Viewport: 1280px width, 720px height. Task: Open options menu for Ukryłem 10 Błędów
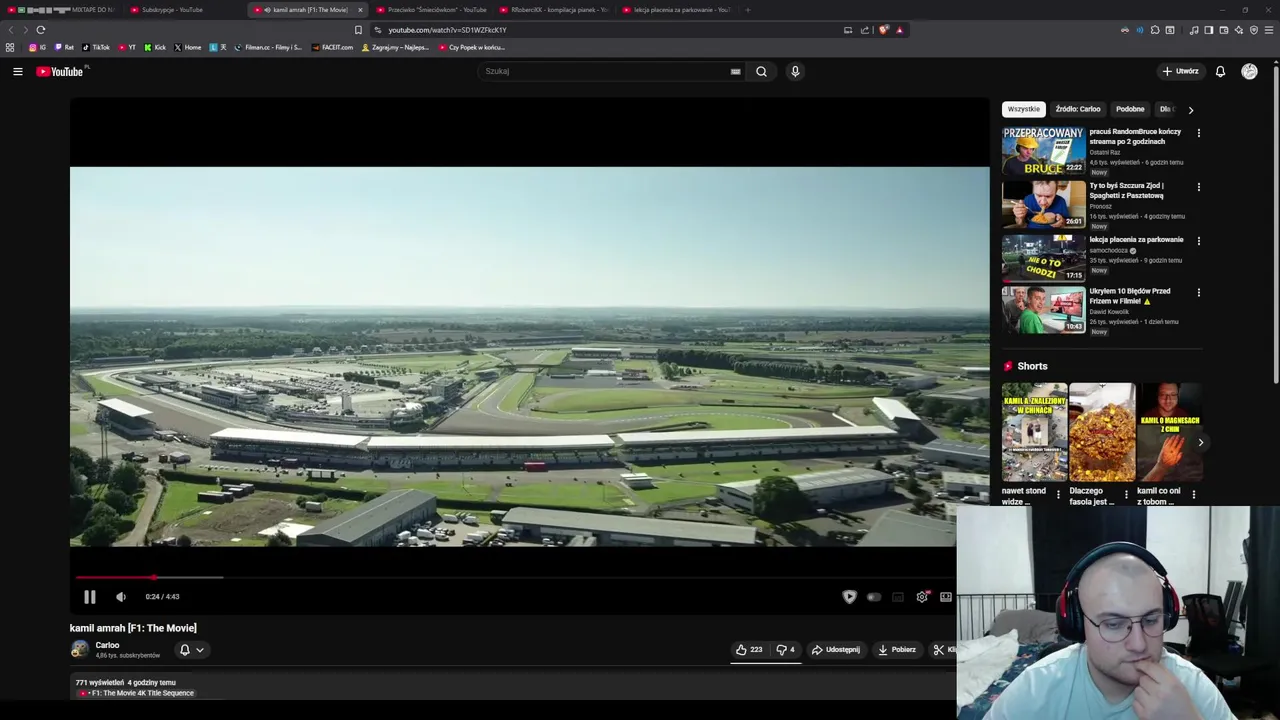(1198, 293)
